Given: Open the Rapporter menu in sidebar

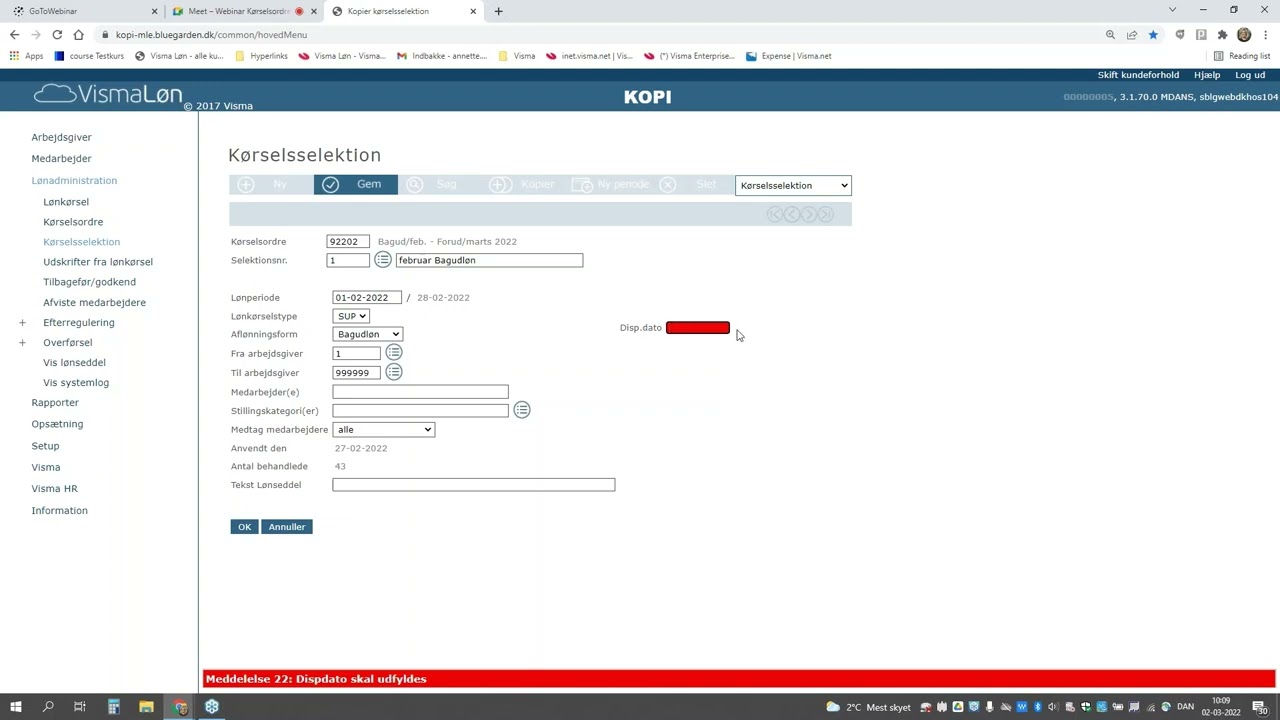Looking at the screenshot, I should tap(55, 402).
